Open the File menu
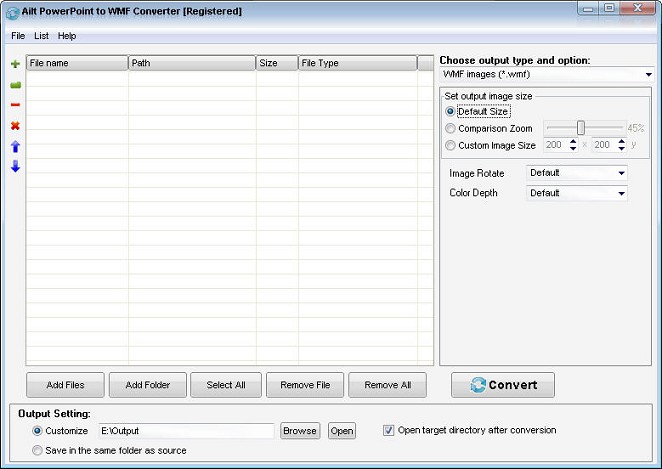 [x=18, y=36]
